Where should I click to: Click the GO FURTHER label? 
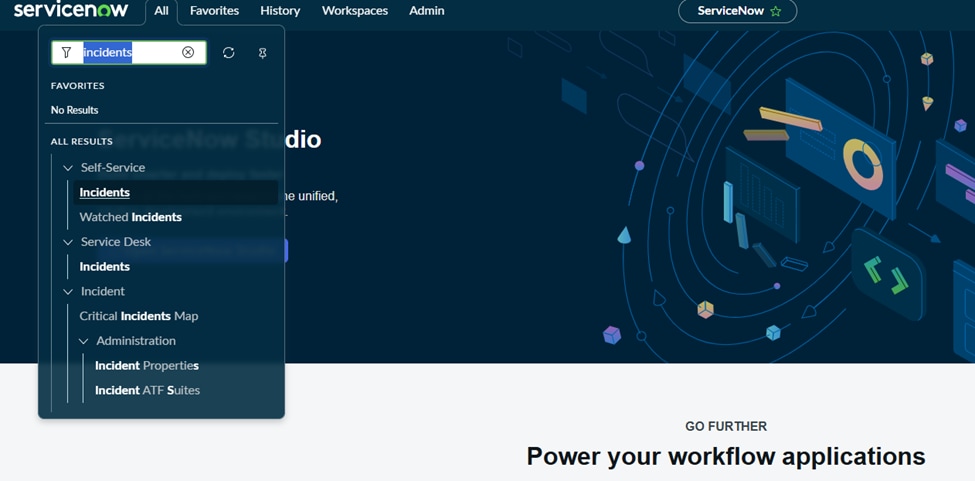pyautogui.click(x=726, y=426)
